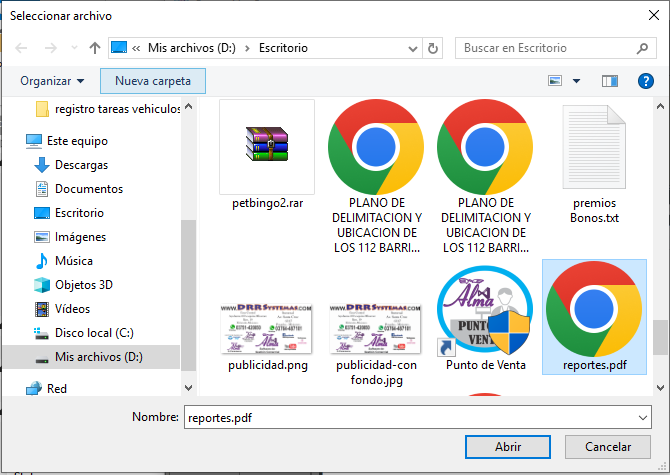Click the Nueva carpeta button
670x475 pixels.
tap(152, 81)
